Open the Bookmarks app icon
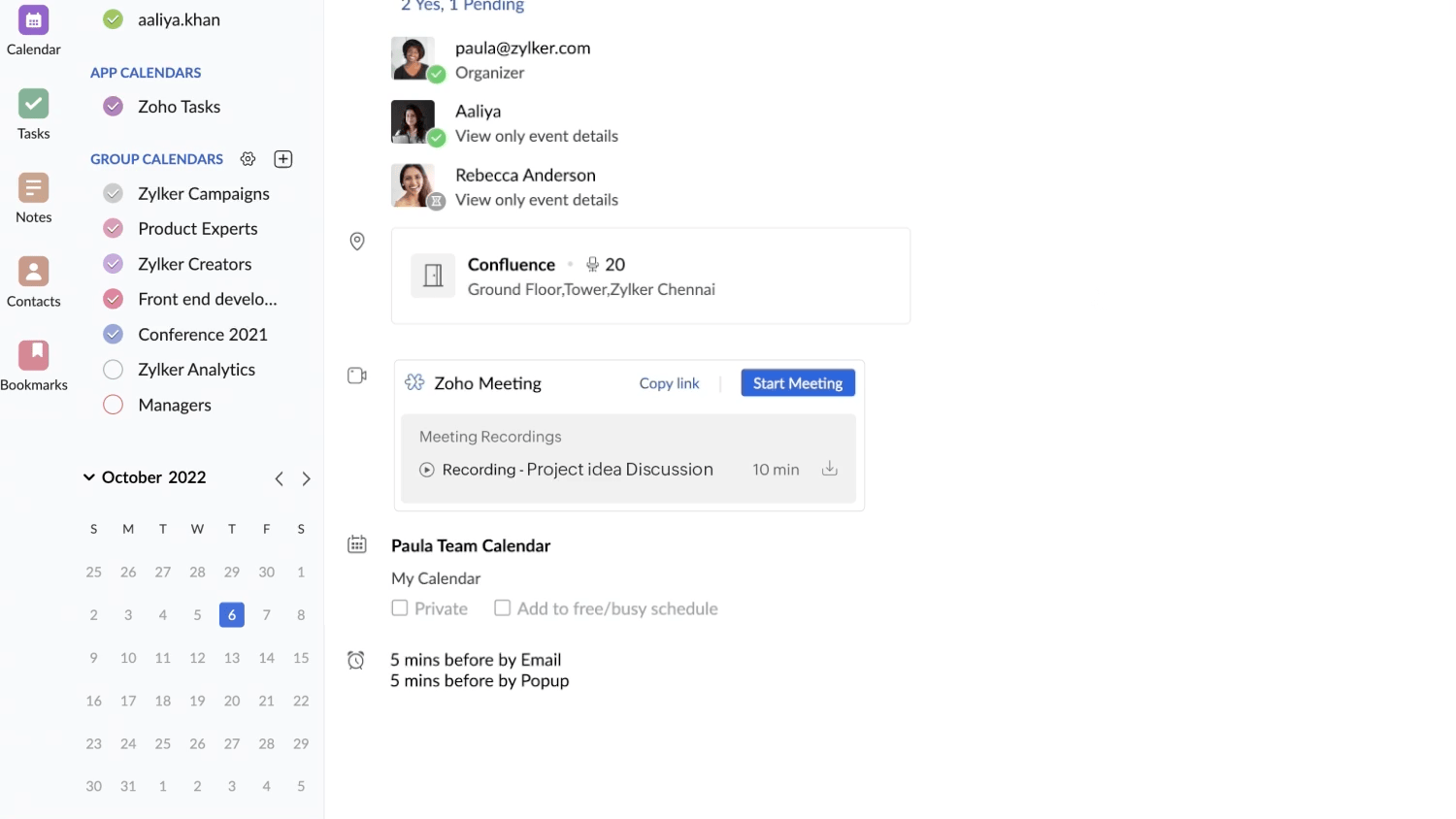 (x=33, y=355)
